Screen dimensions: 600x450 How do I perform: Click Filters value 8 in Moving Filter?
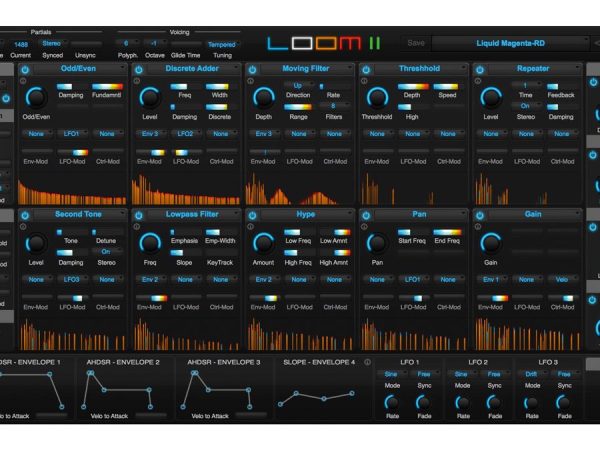coord(334,106)
